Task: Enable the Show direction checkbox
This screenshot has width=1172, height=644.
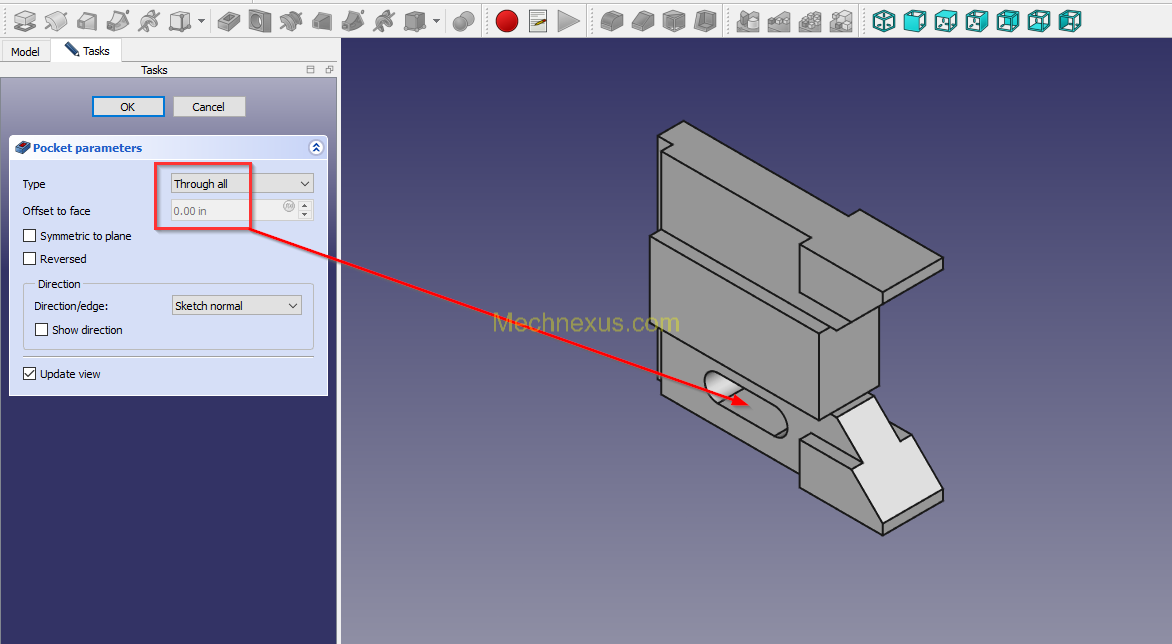Action: [x=42, y=329]
